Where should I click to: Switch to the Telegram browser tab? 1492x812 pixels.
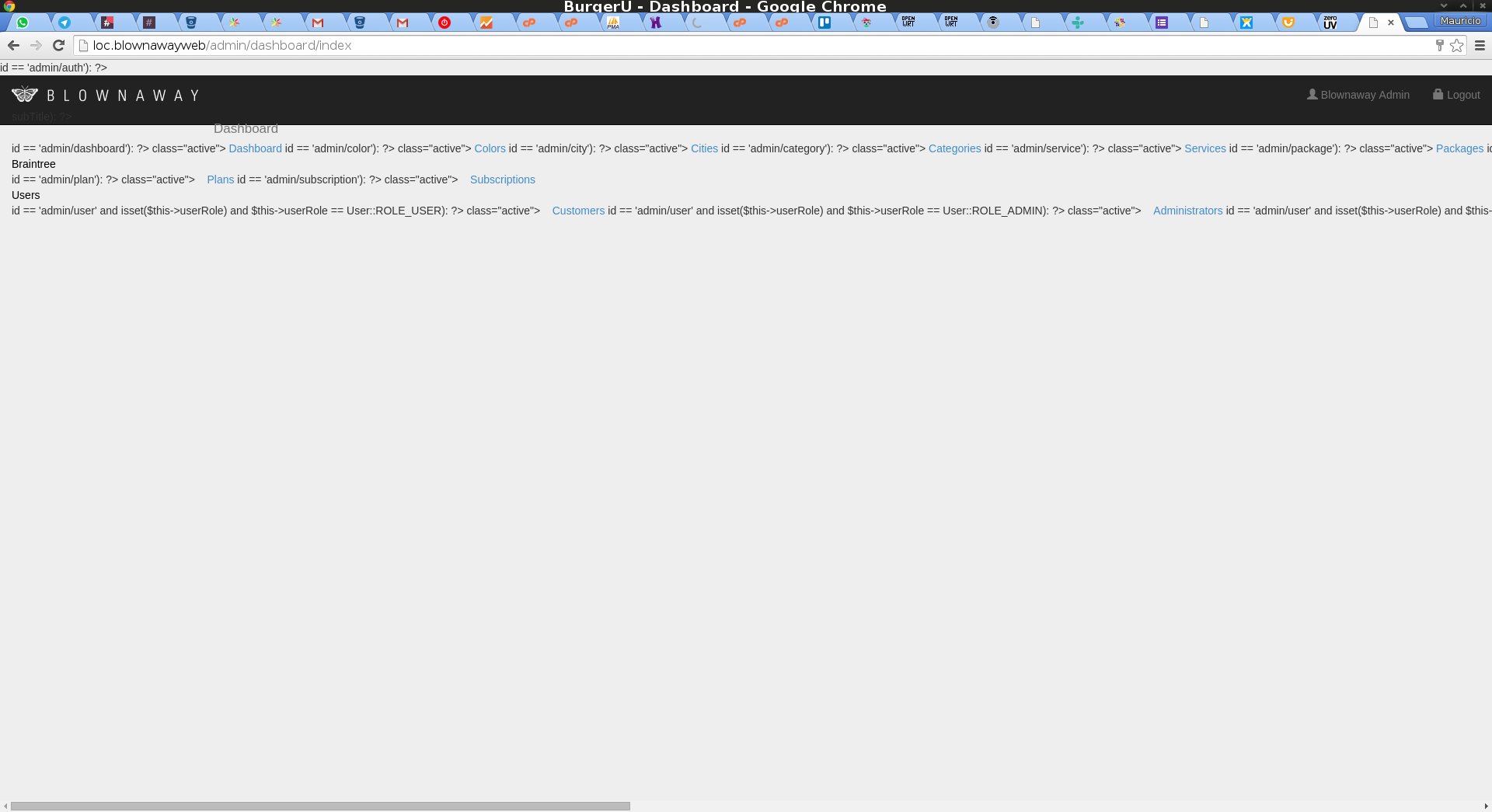click(x=64, y=23)
